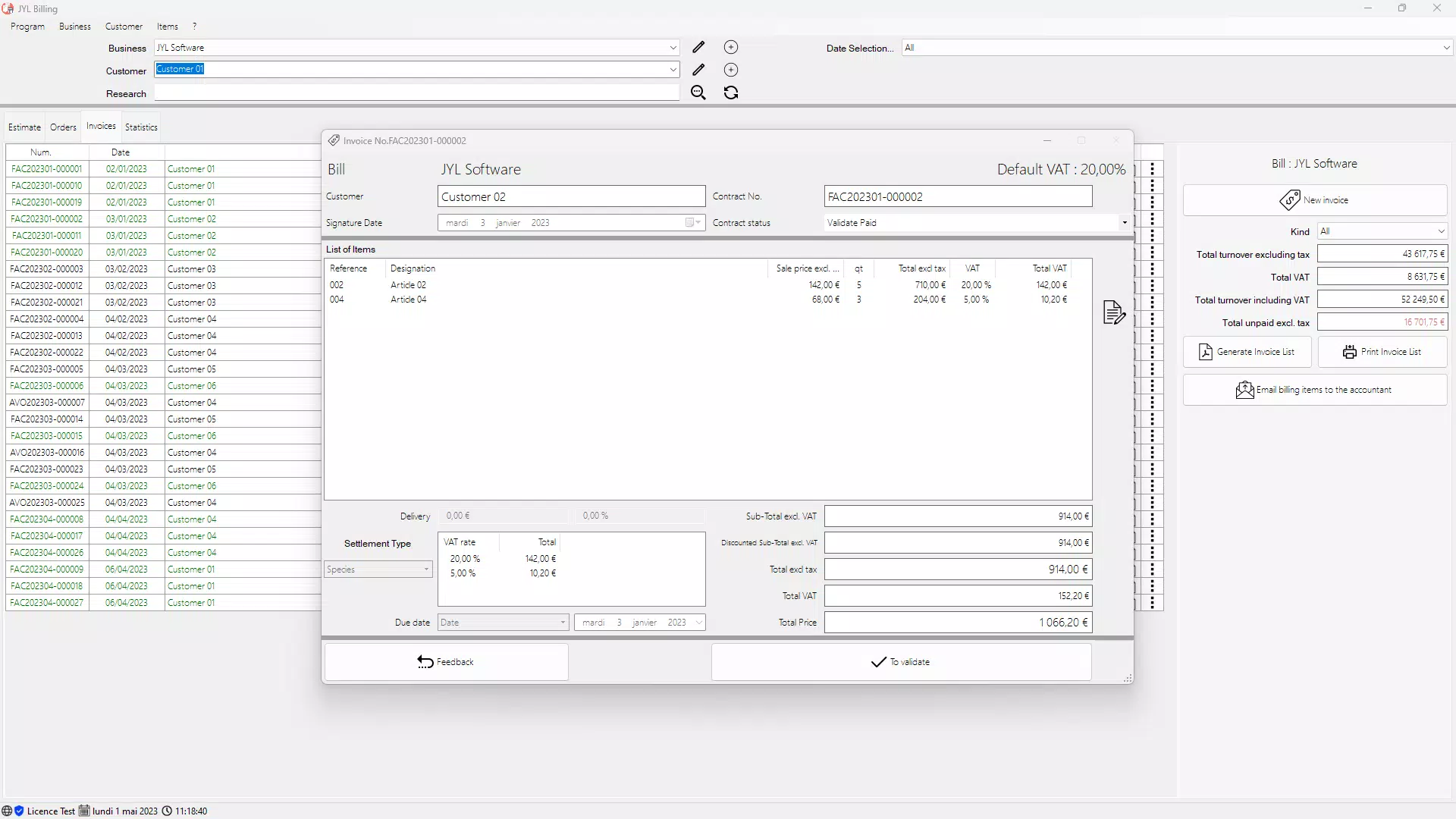
Task: Open the document notes icon beside item list
Action: click(1114, 312)
